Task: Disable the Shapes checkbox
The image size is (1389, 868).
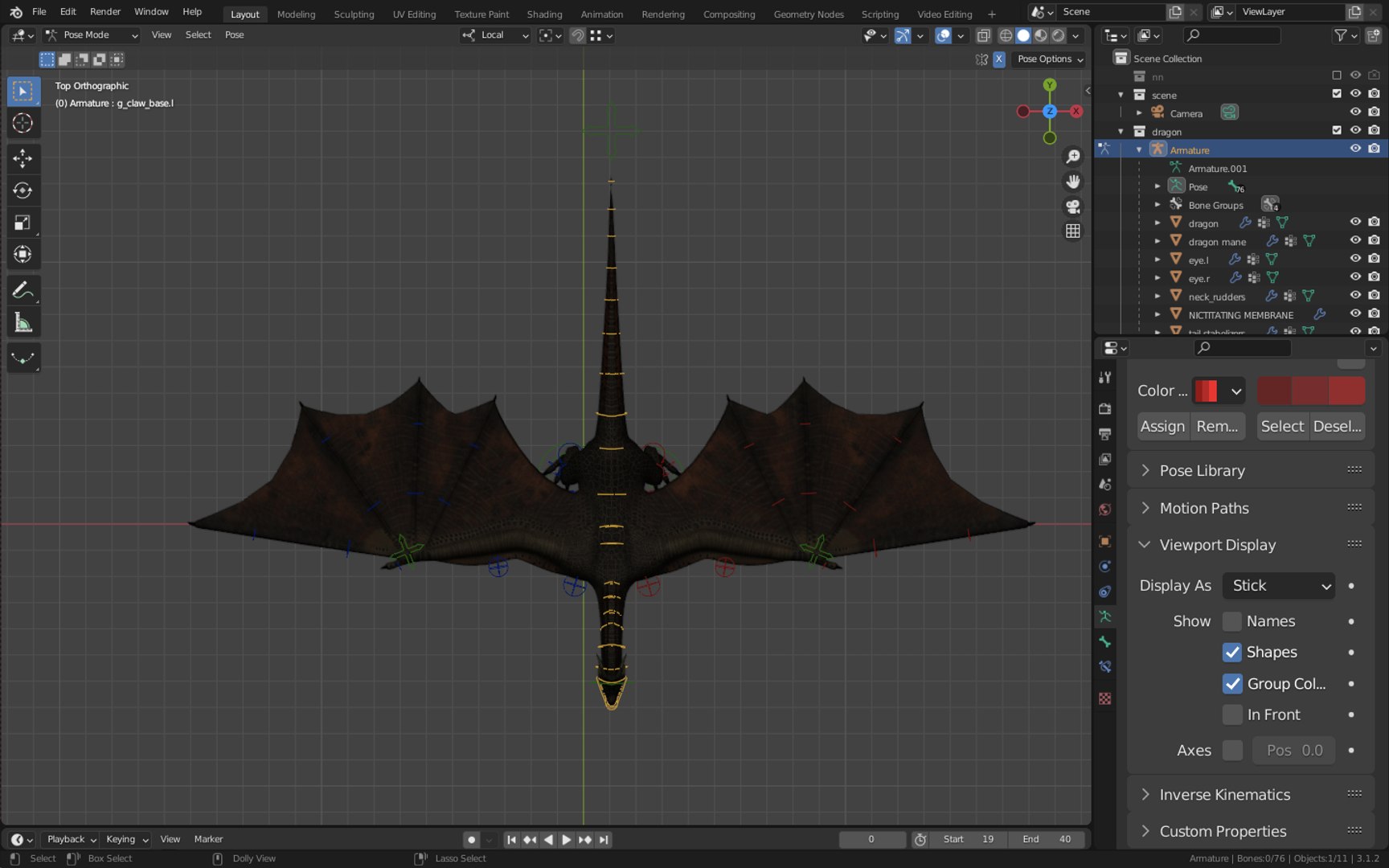Action: pyautogui.click(x=1232, y=652)
